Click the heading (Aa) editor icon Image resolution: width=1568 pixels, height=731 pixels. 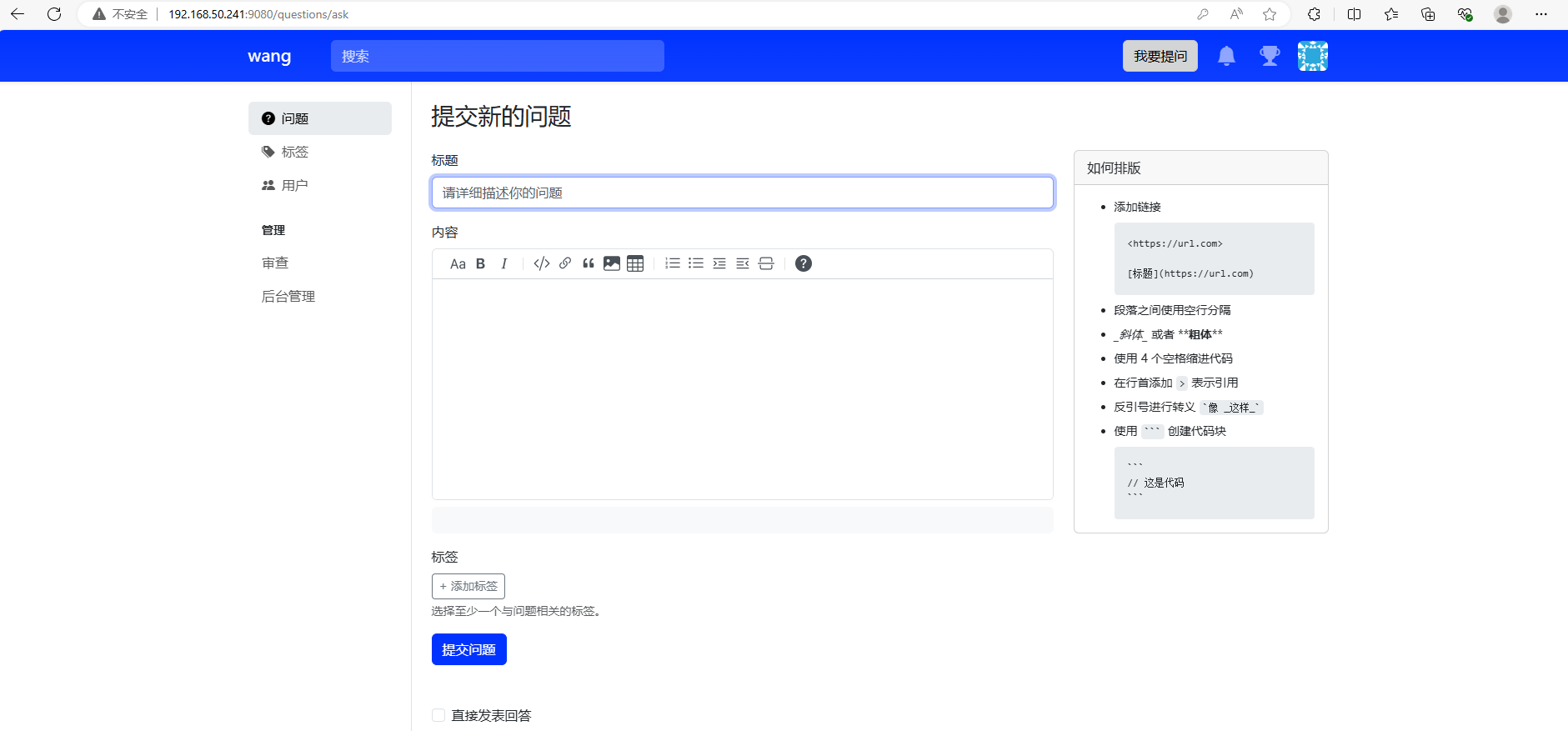point(458,264)
